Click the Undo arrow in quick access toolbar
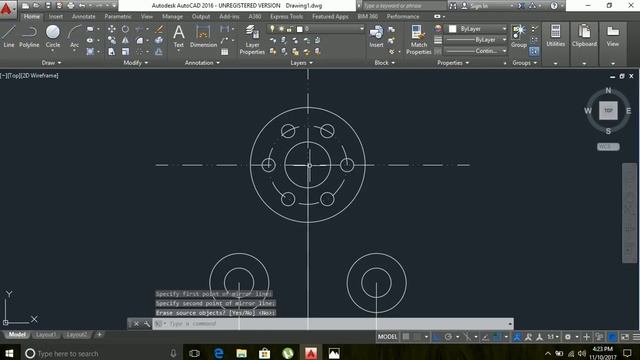This screenshot has width=640, height=360. tap(82, 6)
